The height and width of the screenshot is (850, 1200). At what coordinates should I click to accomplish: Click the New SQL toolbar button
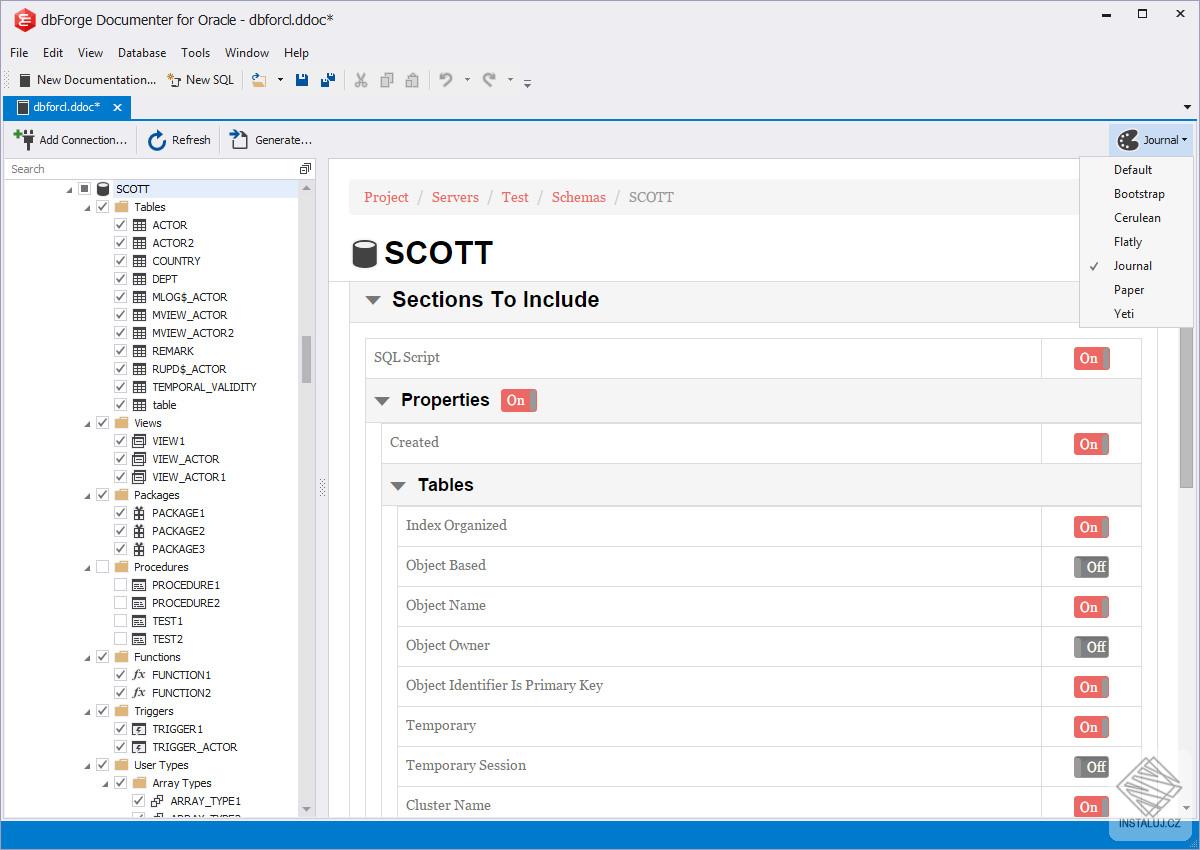[200, 80]
